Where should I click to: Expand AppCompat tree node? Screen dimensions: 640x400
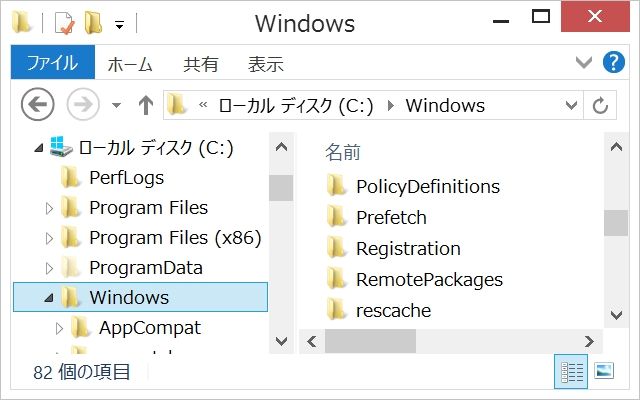59,328
